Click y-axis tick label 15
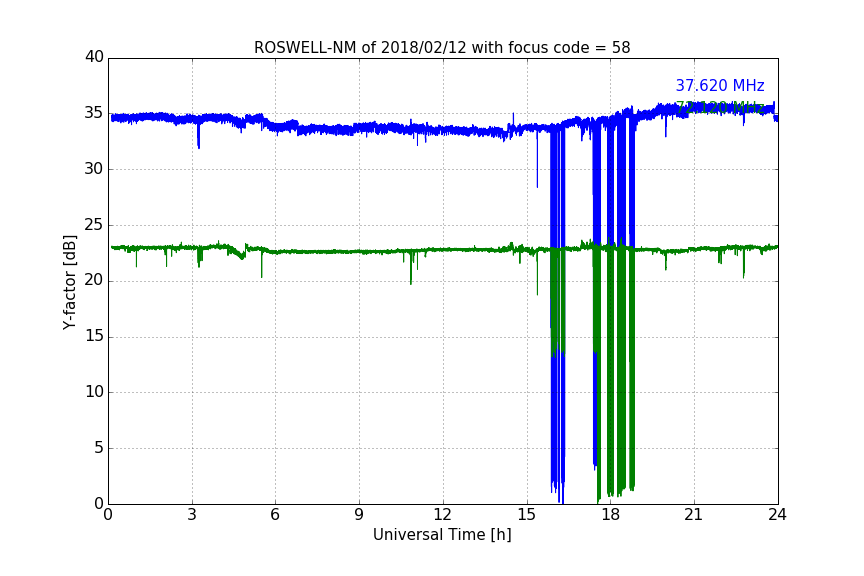 [94, 336]
